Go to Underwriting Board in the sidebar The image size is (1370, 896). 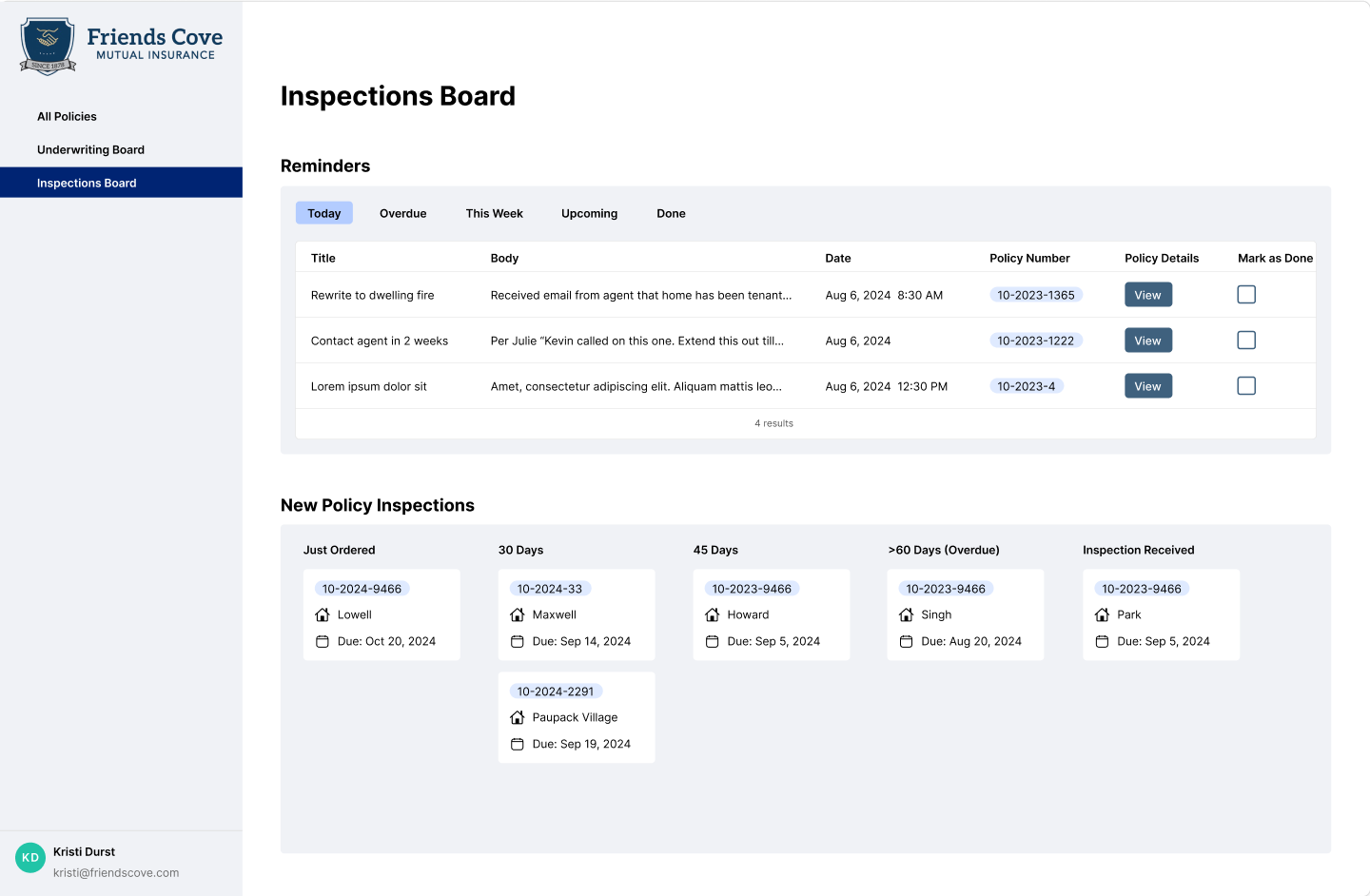pos(90,150)
